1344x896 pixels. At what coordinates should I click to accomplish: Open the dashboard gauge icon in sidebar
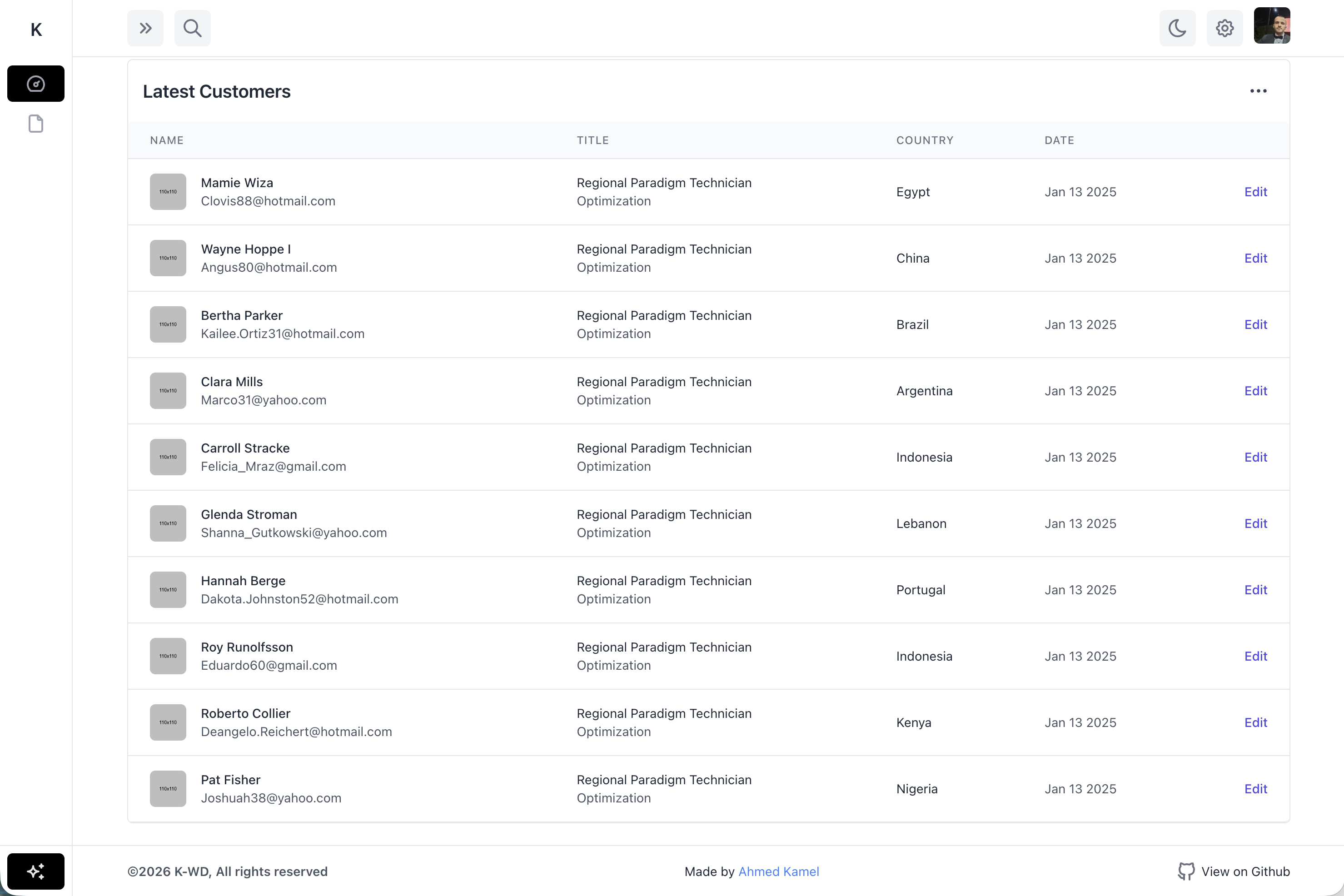tap(36, 84)
